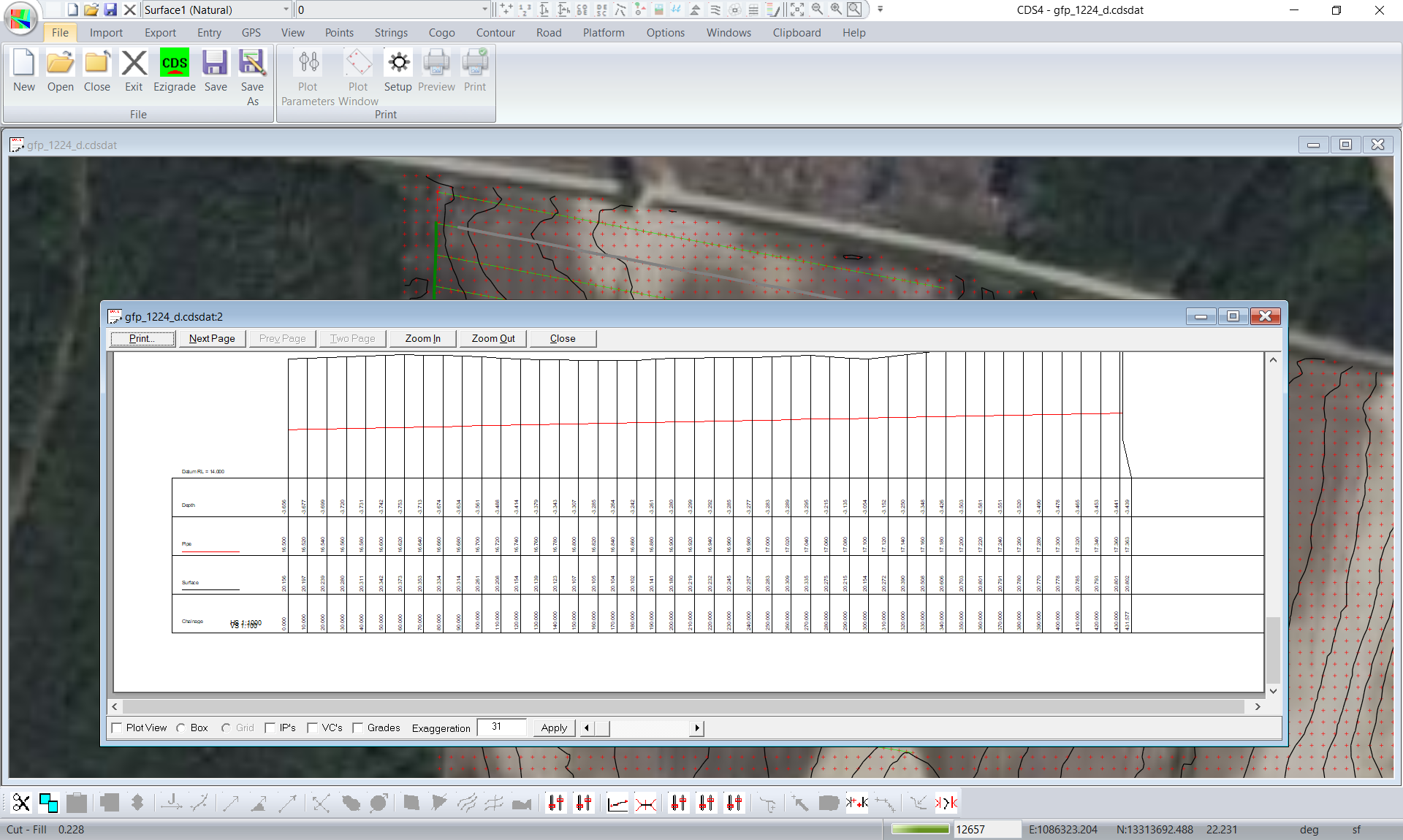The height and width of the screenshot is (840, 1403).
Task: Expand the quick access toolbar customize arrow
Action: tap(880, 9)
